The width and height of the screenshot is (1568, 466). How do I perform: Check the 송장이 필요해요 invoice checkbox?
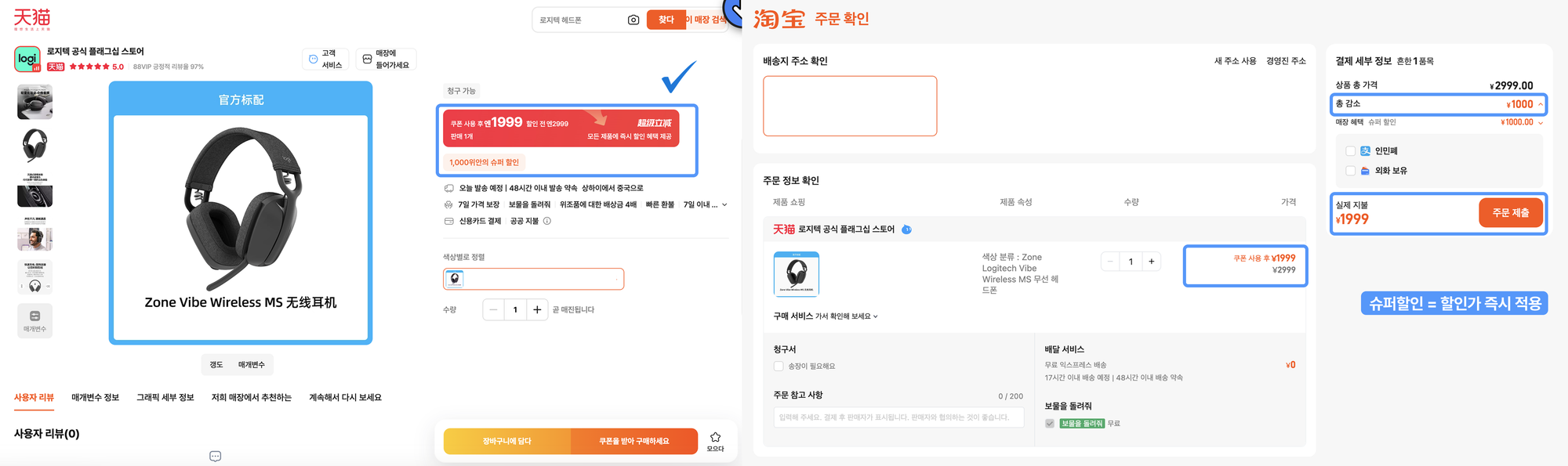779,366
